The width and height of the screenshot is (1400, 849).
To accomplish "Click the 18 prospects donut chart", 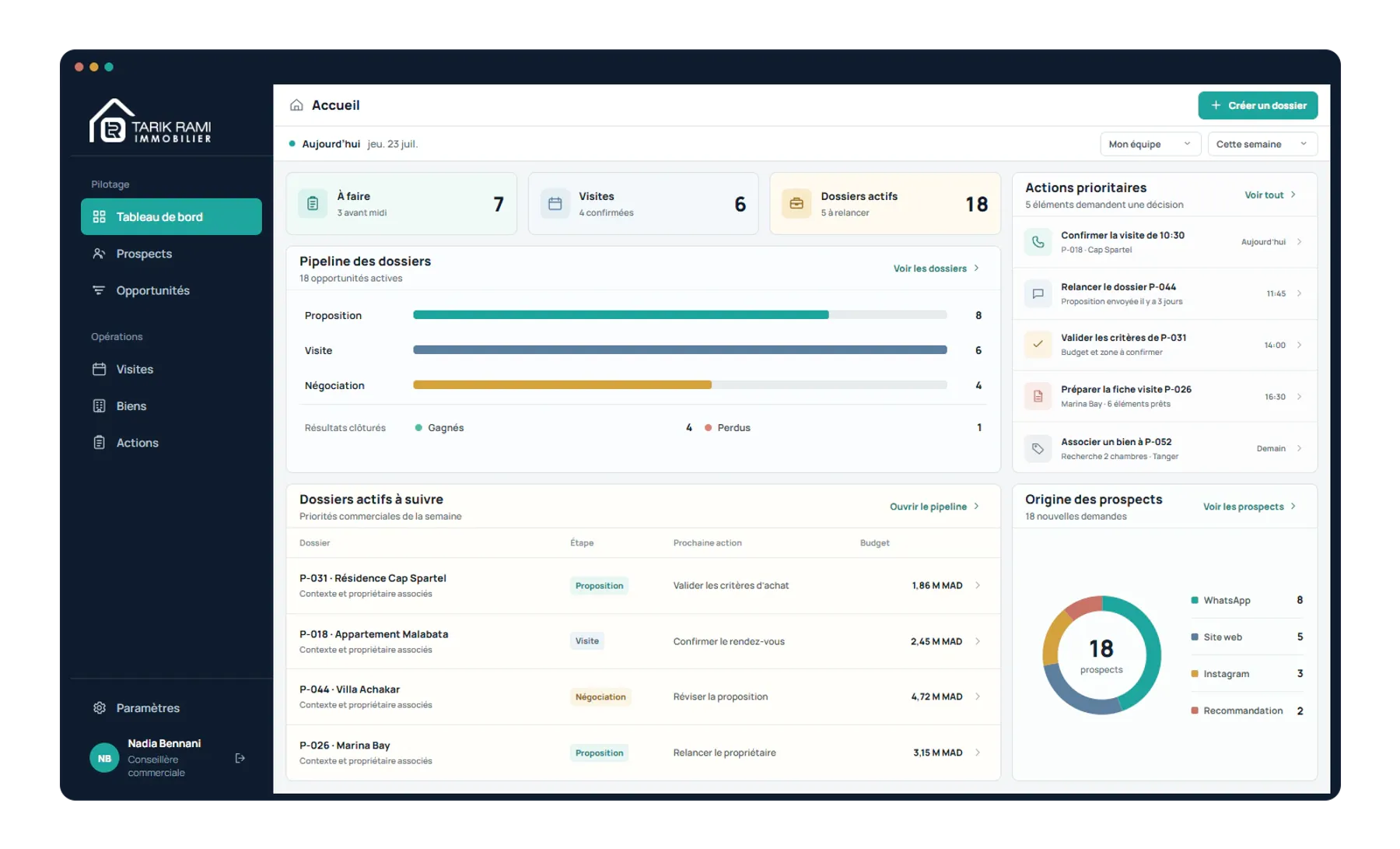I will [1101, 655].
